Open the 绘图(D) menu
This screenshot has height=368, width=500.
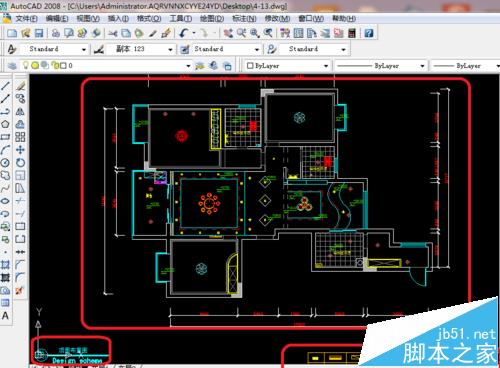[212, 18]
